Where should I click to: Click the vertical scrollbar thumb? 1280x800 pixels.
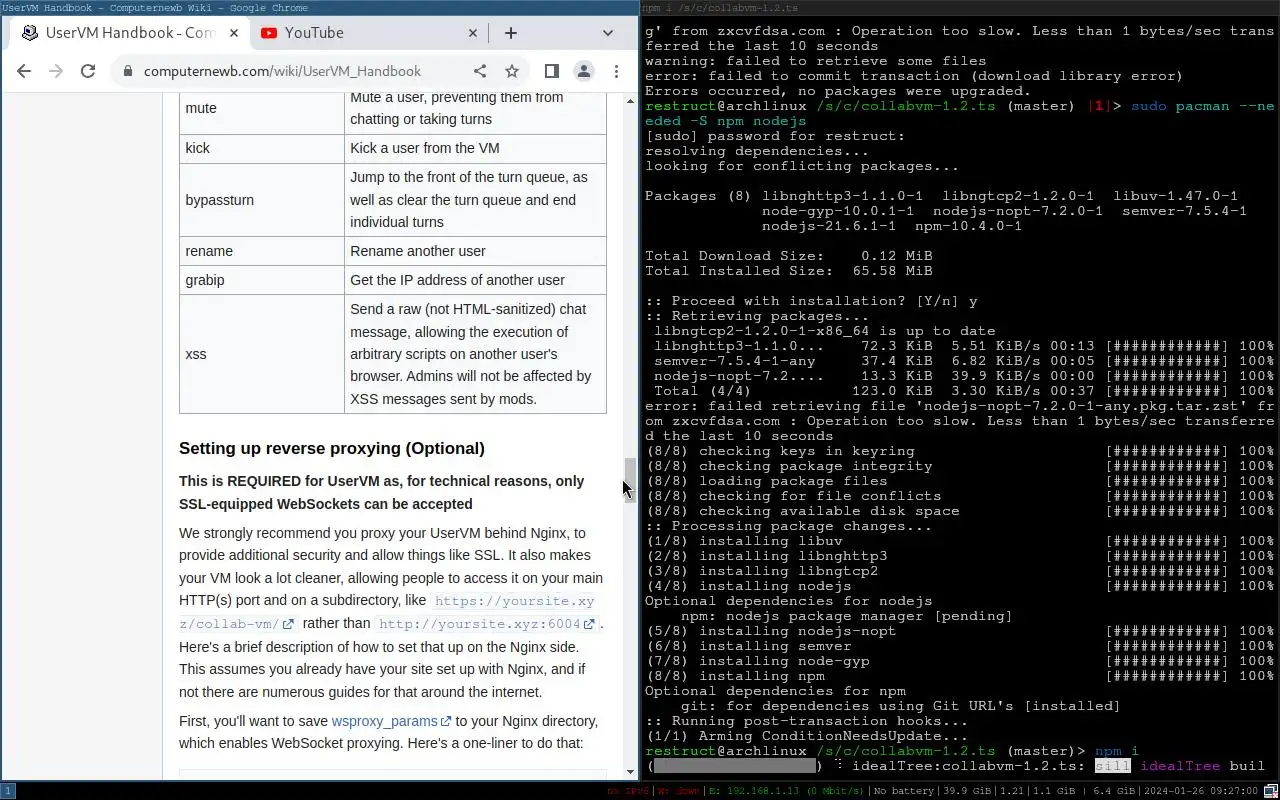pos(630,480)
